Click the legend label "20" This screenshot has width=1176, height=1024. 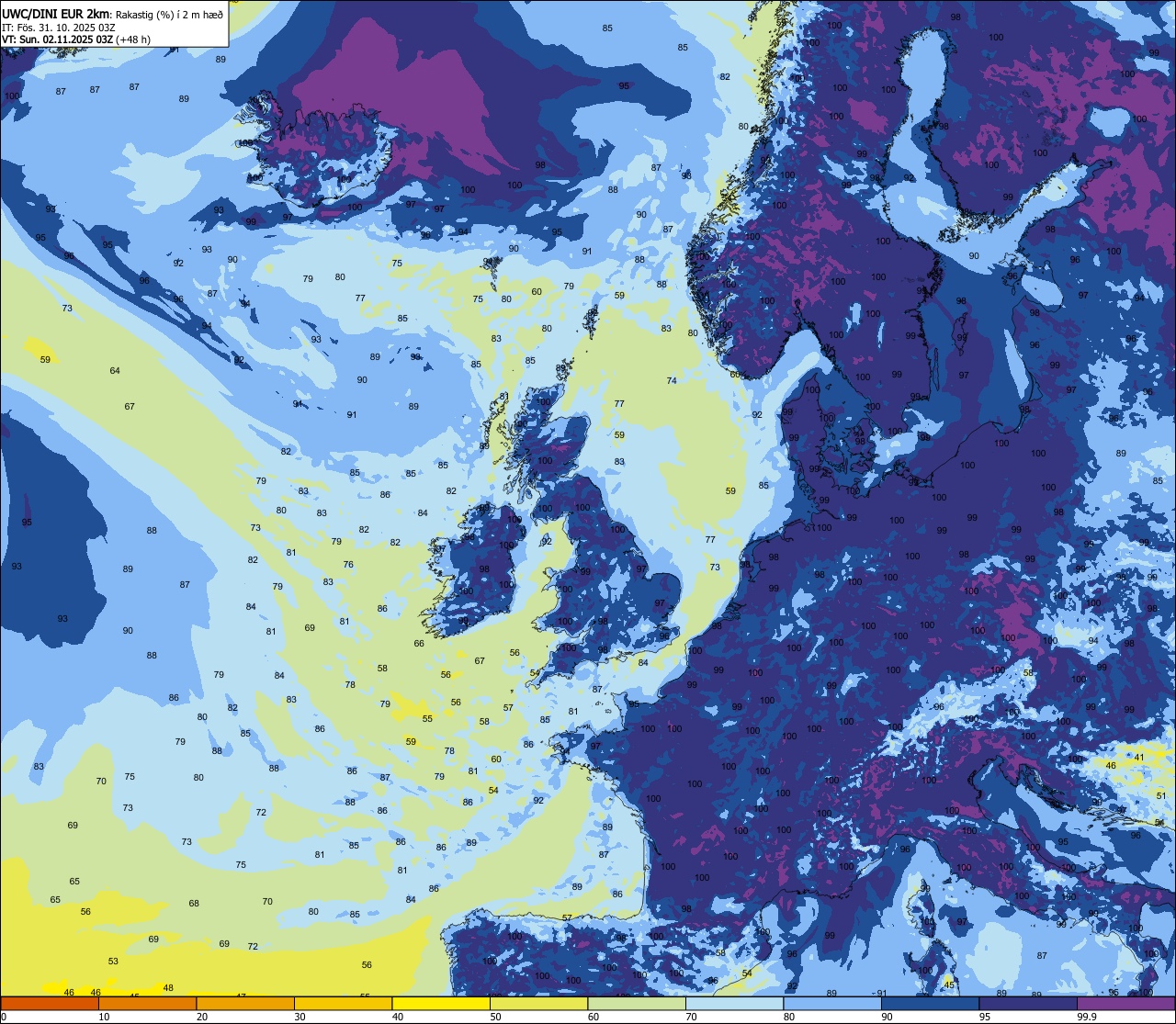click(x=202, y=1017)
